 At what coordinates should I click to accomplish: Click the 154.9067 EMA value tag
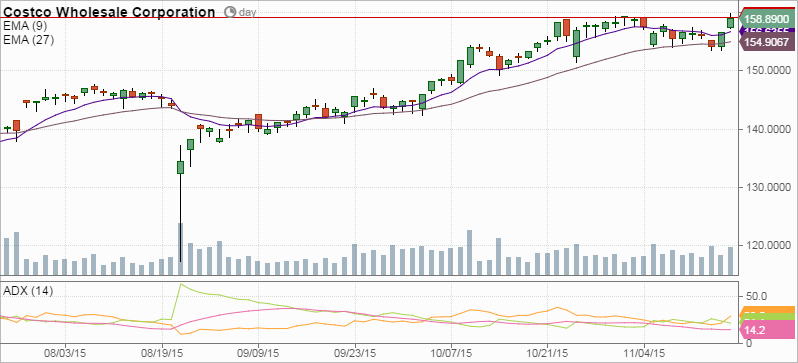click(x=768, y=43)
